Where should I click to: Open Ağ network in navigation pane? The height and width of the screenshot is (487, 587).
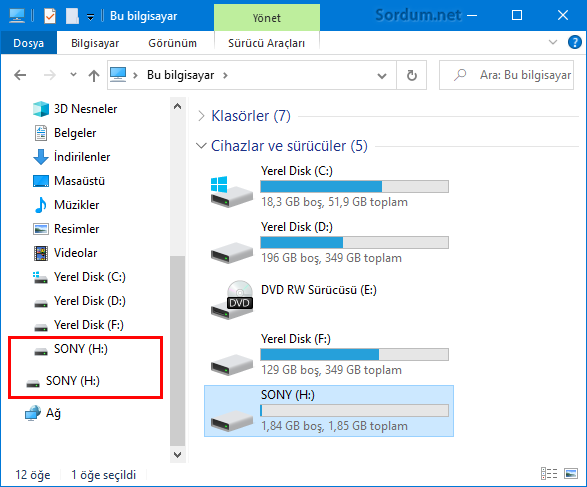coord(53,413)
